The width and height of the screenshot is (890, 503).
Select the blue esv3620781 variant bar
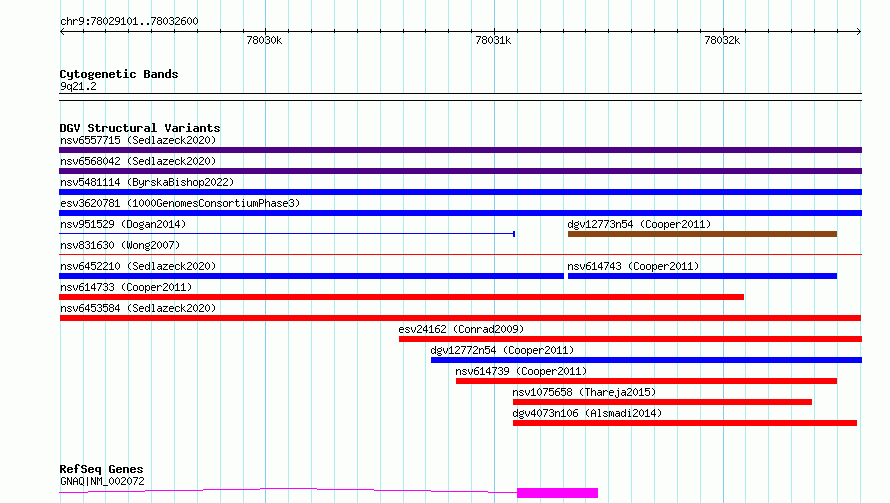coord(460,213)
